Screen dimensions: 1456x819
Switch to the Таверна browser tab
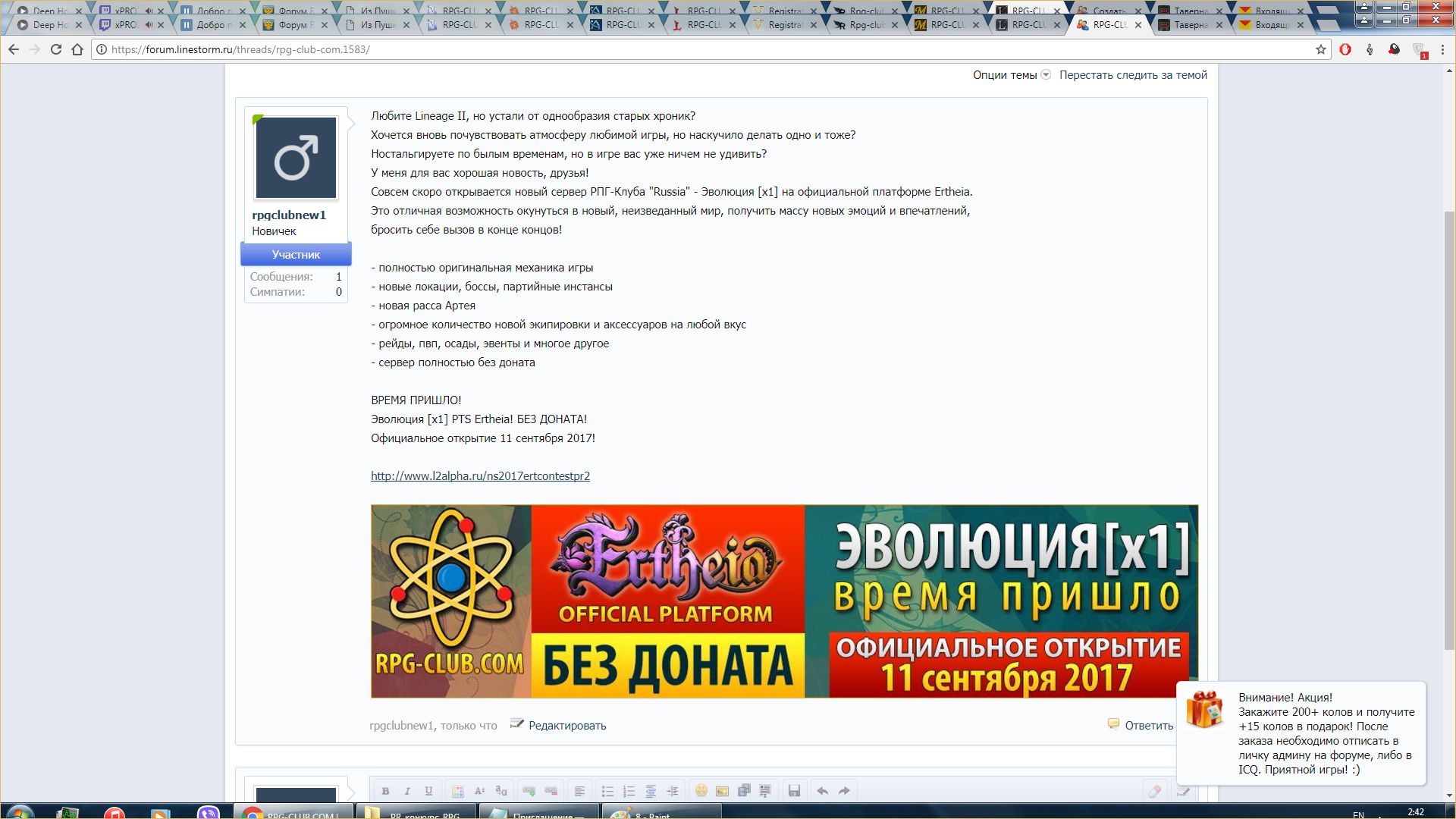[x=1191, y=25]
